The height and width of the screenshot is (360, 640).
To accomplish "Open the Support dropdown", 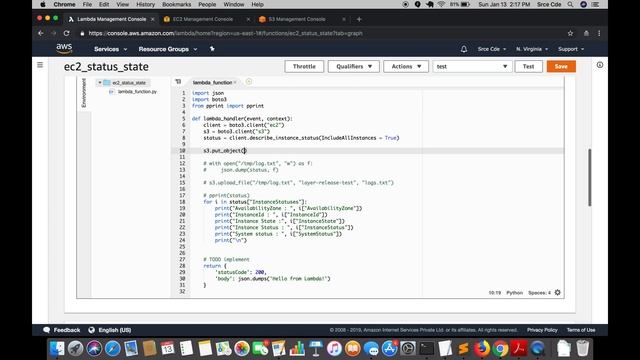I will [571, 49].
